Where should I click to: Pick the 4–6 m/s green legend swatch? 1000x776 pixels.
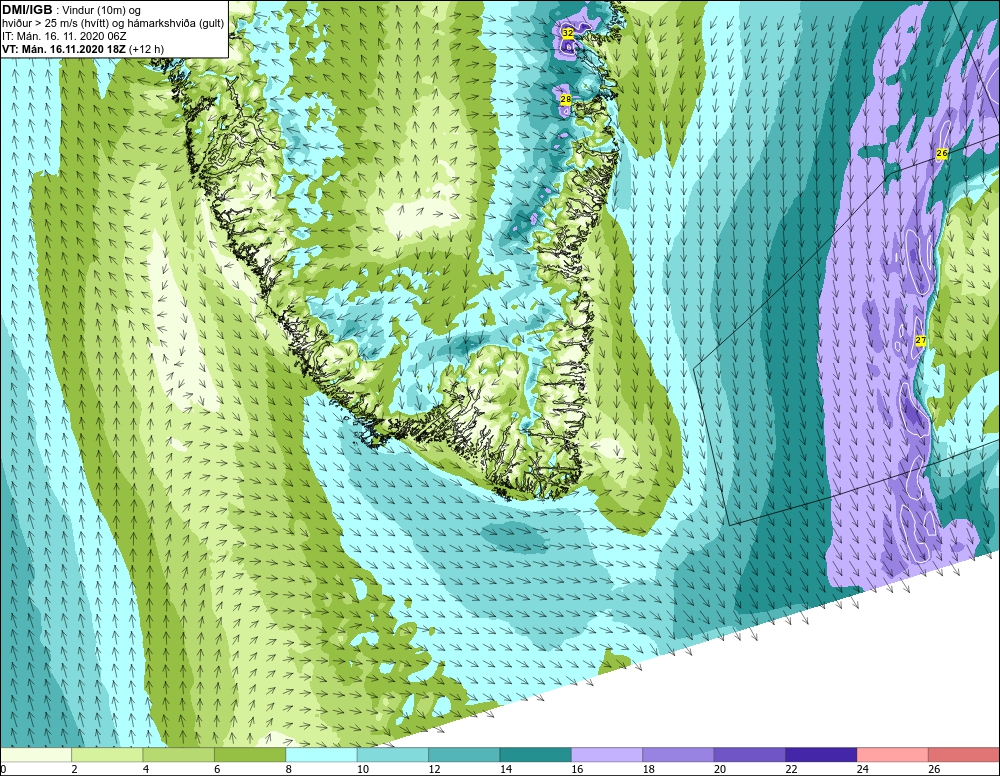click(x=179, y=755)
